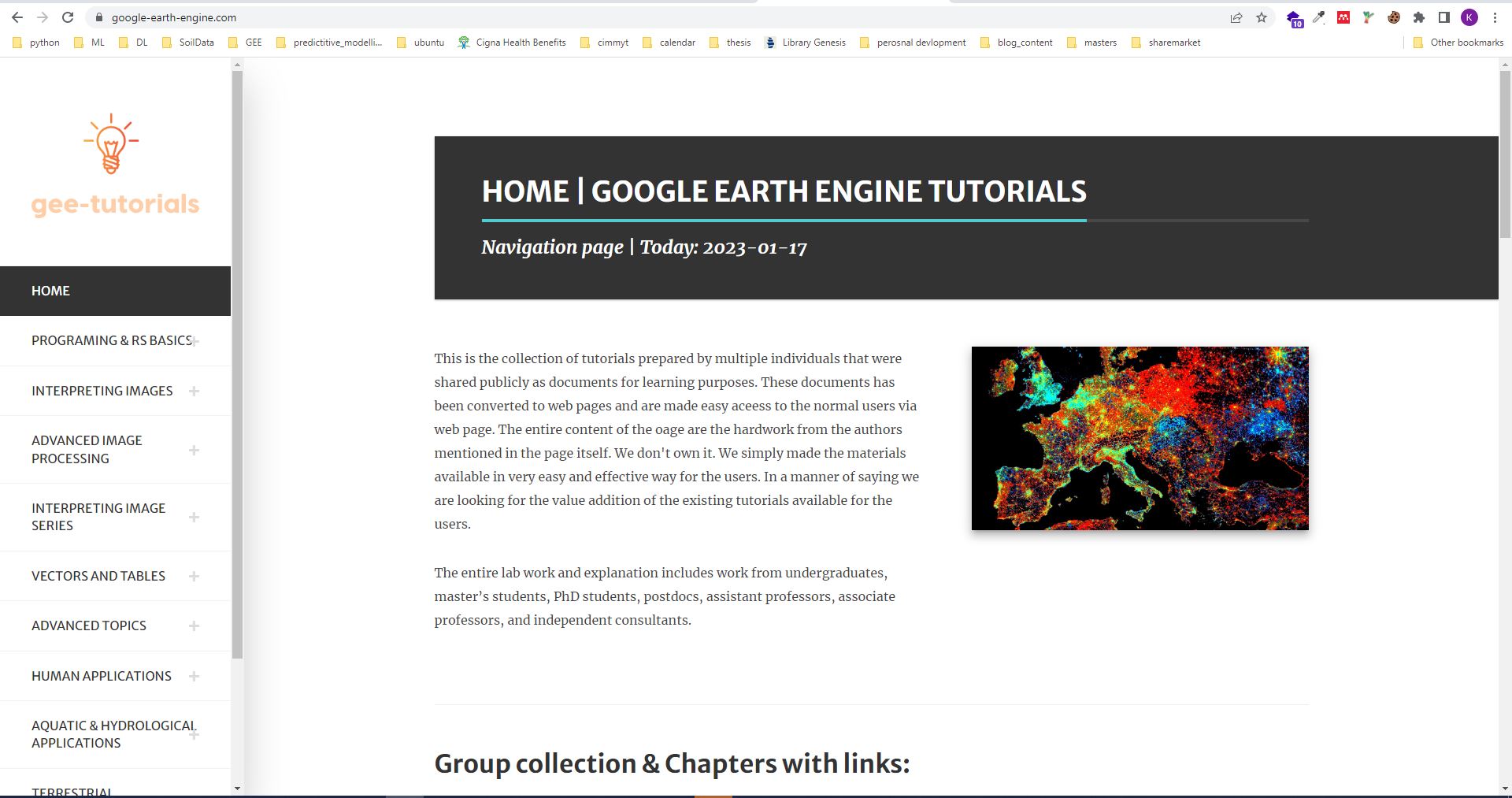
Task: Open the ML bookmarks folder
Action: (x=89, y=43)
